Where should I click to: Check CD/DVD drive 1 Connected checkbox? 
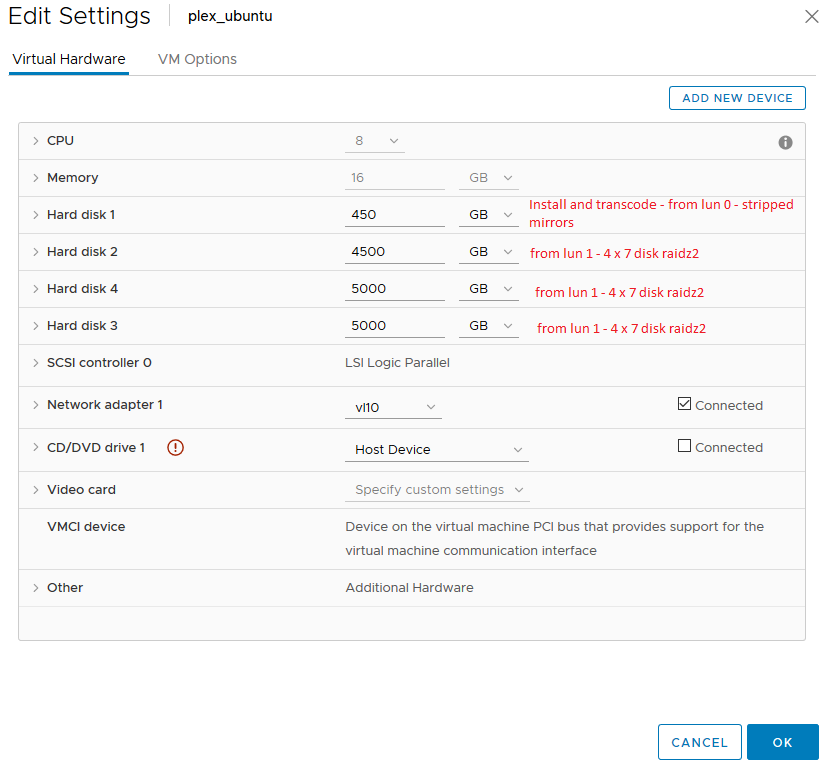click(x=684, y=446)
